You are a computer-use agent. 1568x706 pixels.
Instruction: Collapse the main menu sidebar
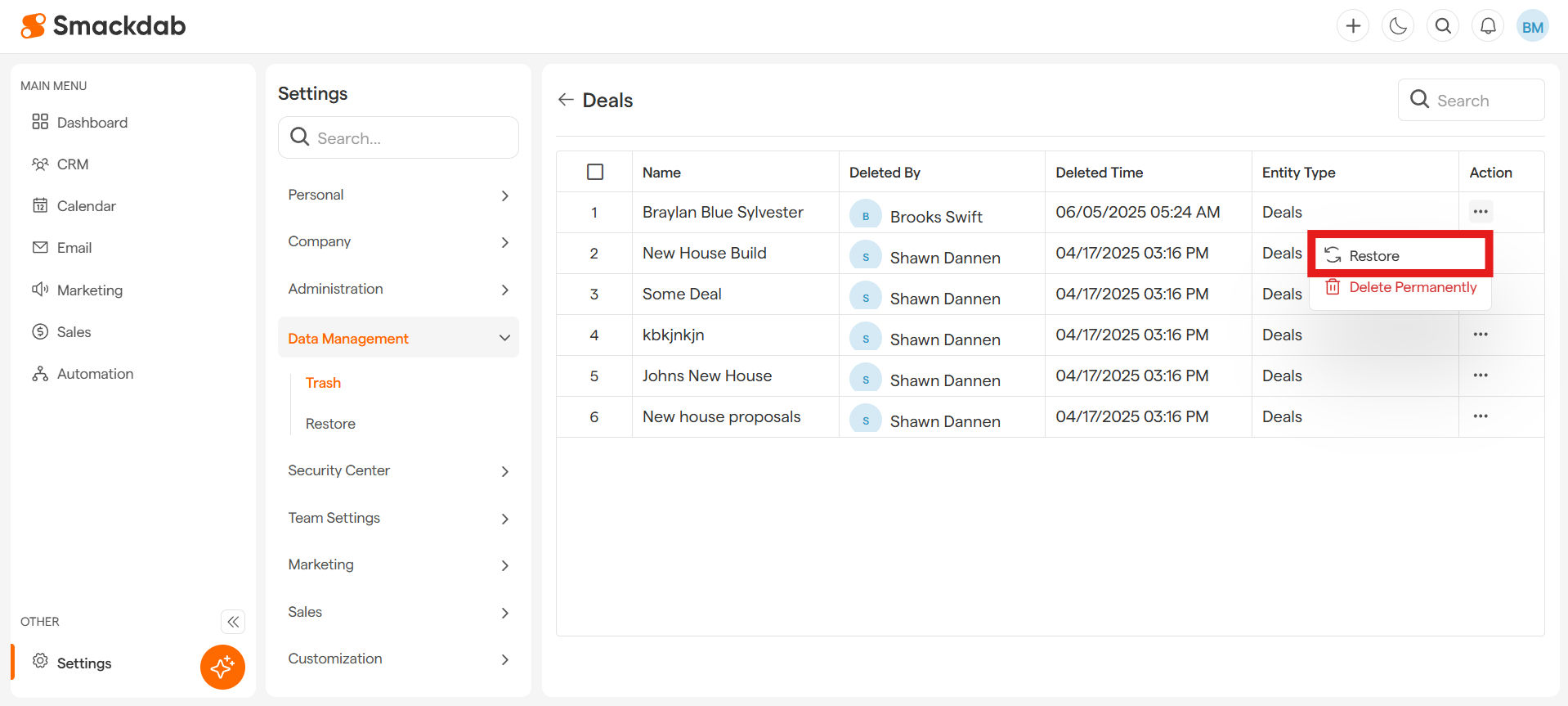click(233, 622)
